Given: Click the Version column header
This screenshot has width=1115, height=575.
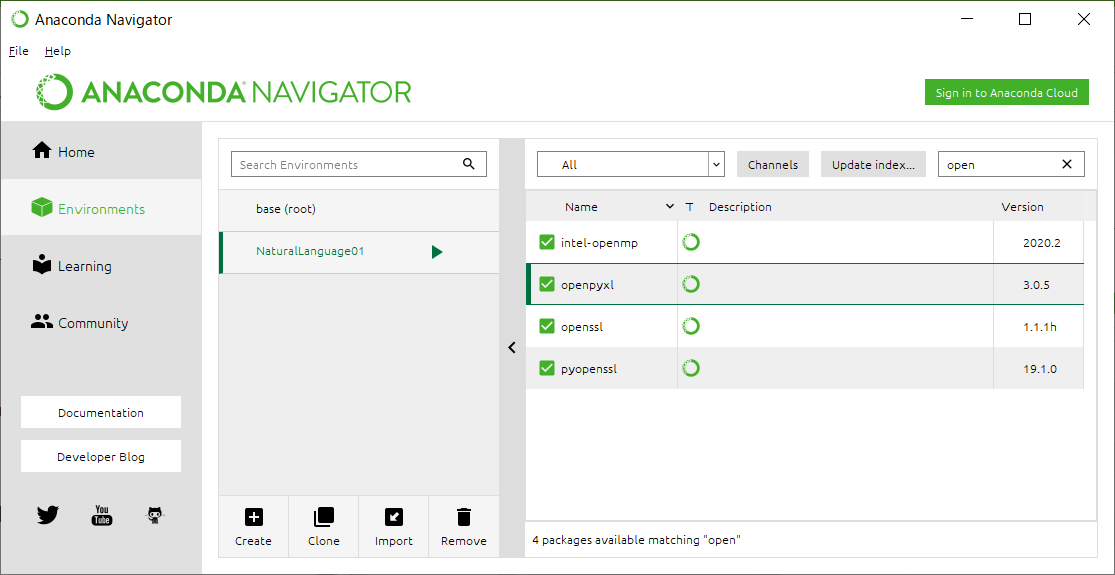Looking at the screenshot, I should pos(1022,207).
